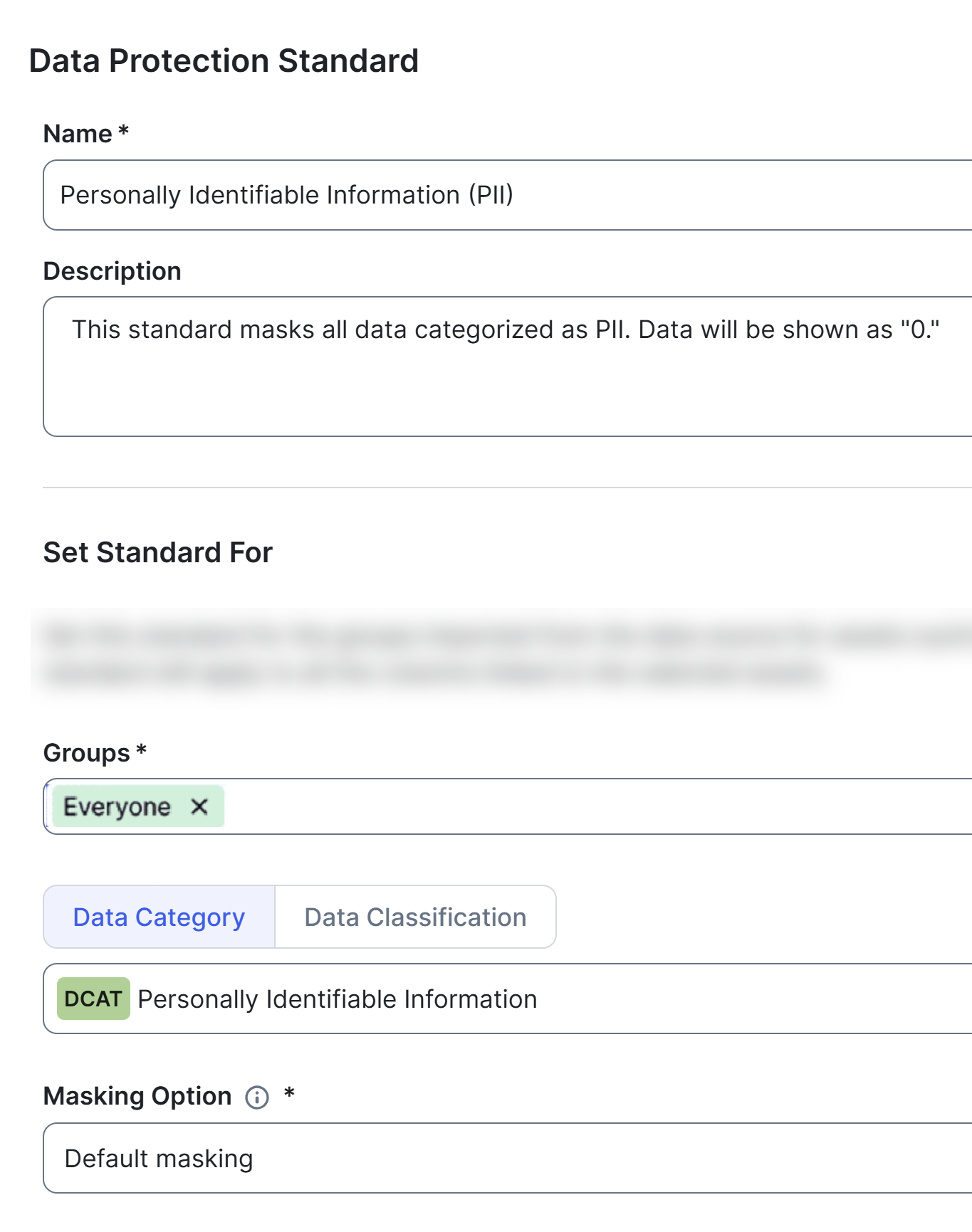This screenshot has width=972, height=1232.
Task: Click the Data Protection Standard heading
Action: point(222,60)
